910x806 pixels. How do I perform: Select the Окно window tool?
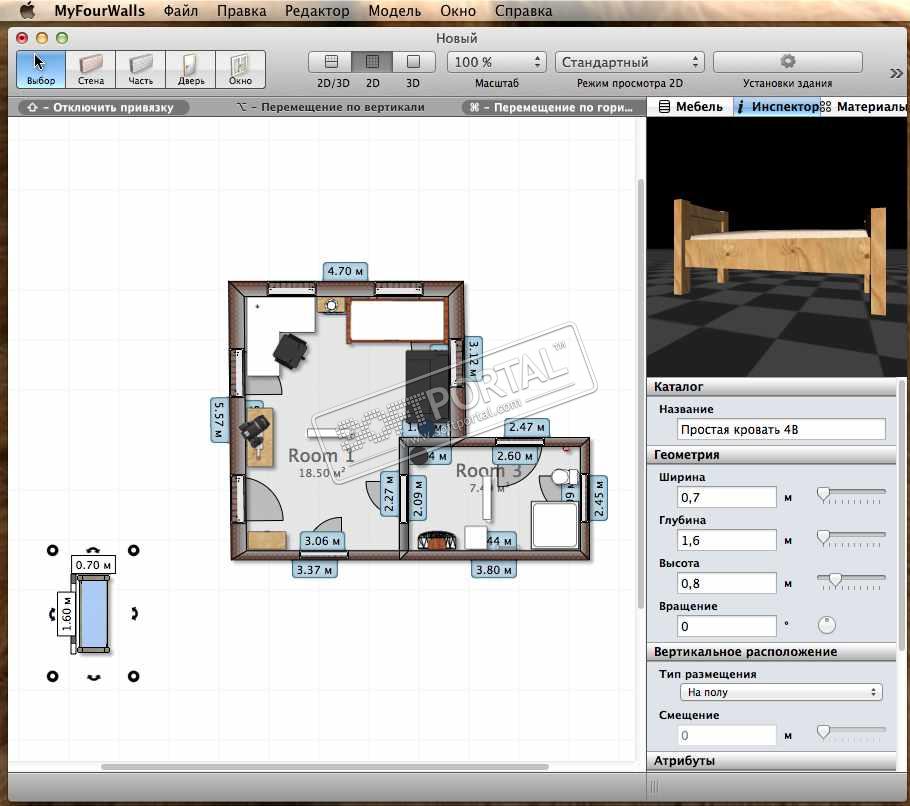click(x=240, y=69)
